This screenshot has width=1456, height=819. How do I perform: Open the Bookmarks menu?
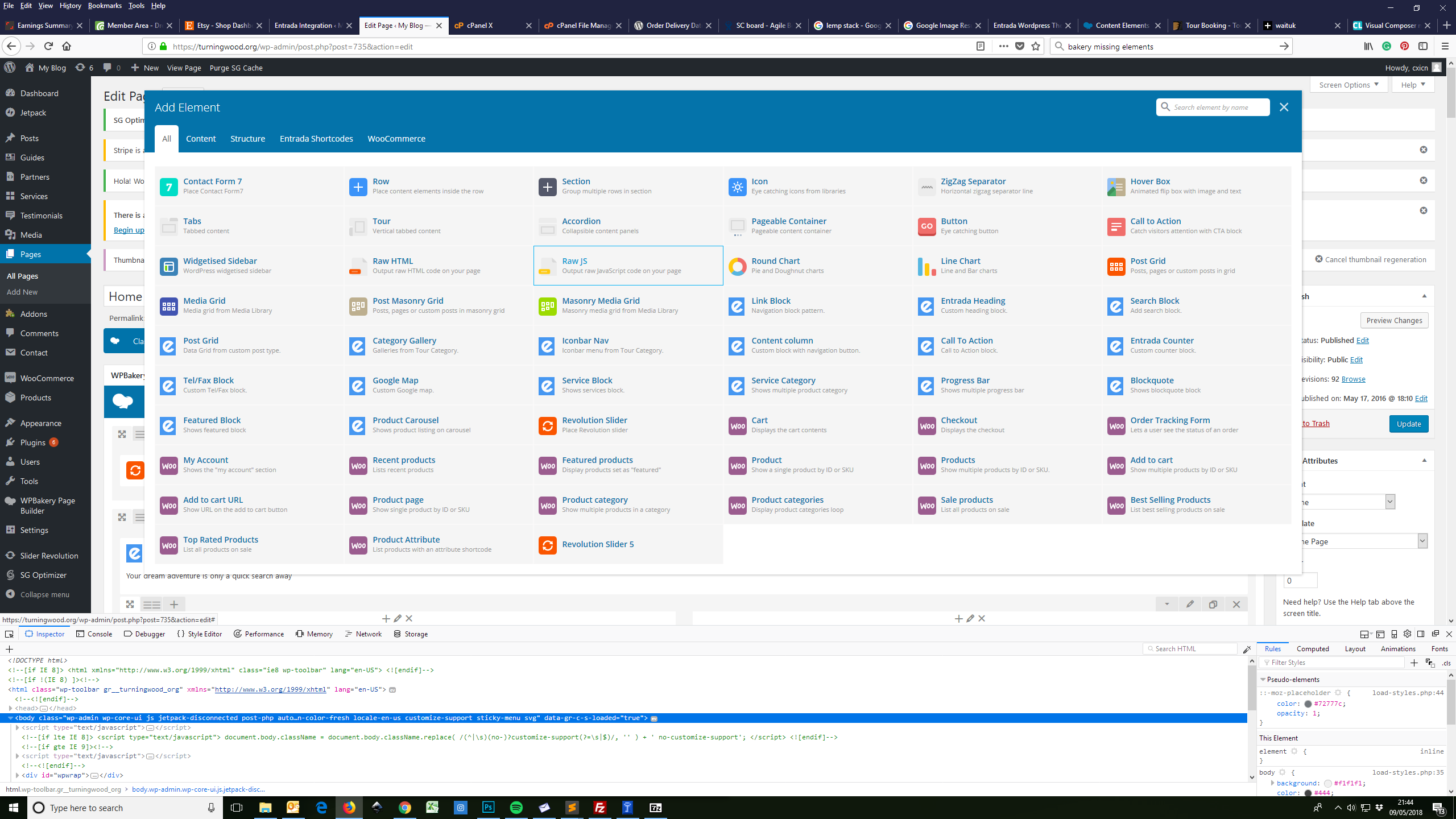tap(105, 6)
